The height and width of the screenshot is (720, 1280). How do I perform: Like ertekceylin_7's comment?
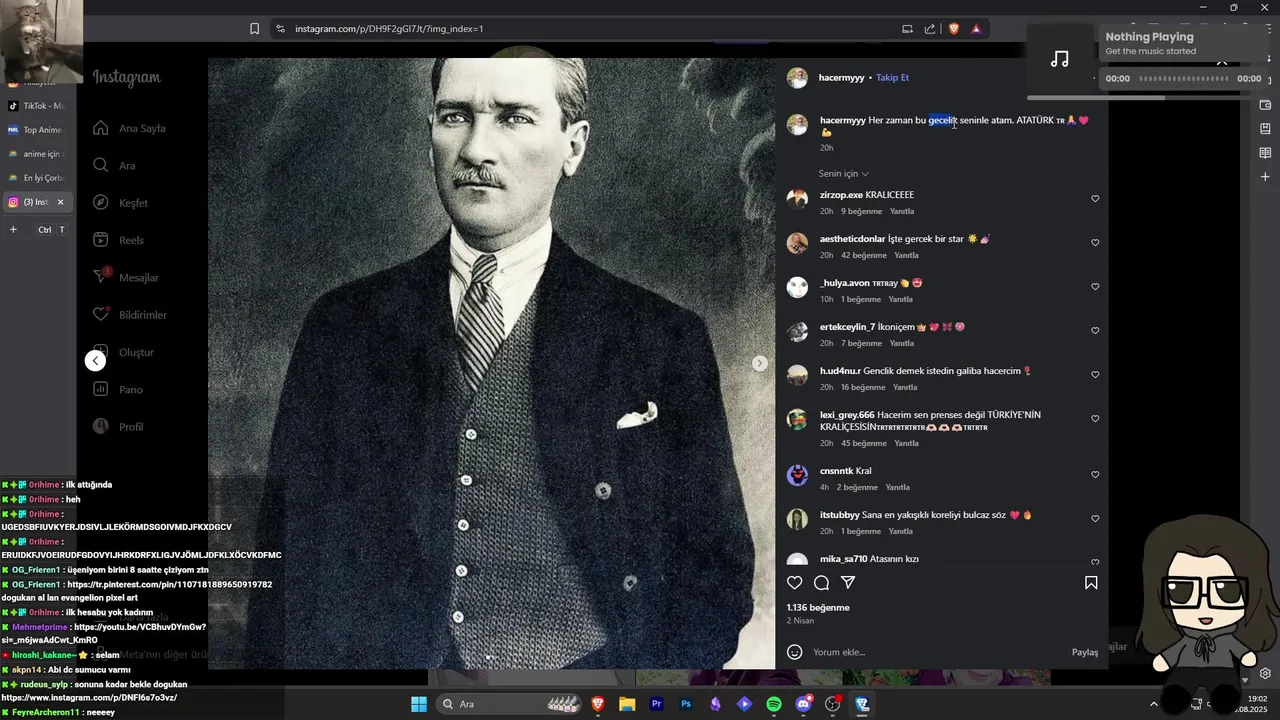tap(1095, 331)
